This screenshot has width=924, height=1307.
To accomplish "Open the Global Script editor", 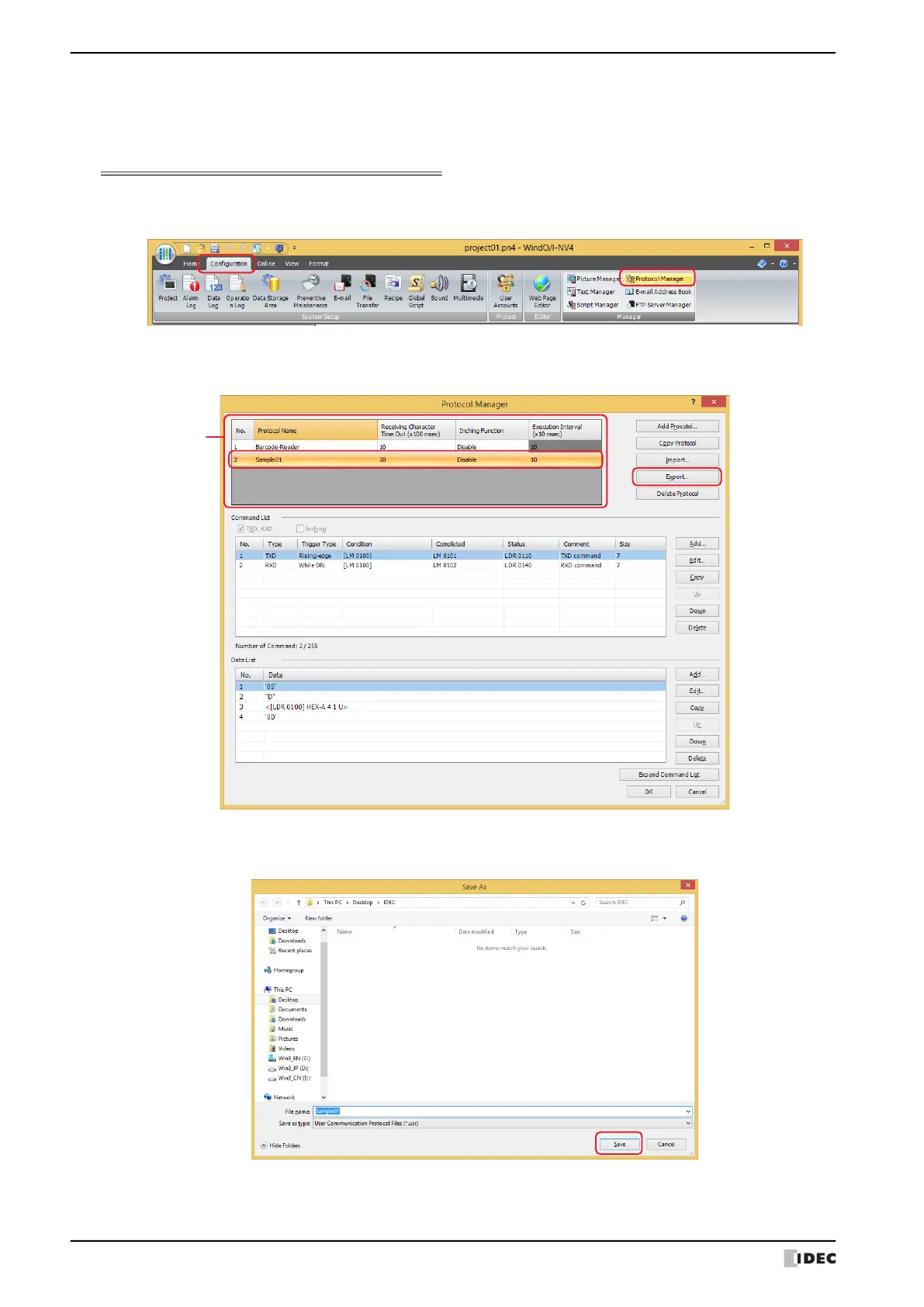I will pyautogui.click(x=417, y=291).
